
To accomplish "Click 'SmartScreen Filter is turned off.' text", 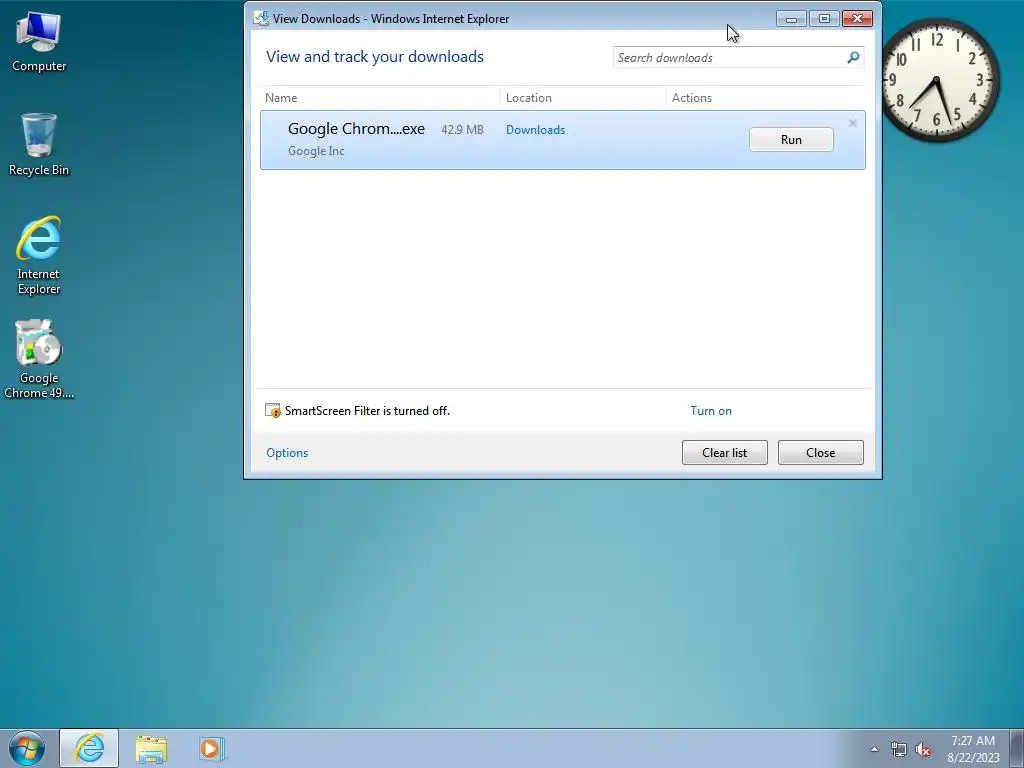I will tap(367, 411).
